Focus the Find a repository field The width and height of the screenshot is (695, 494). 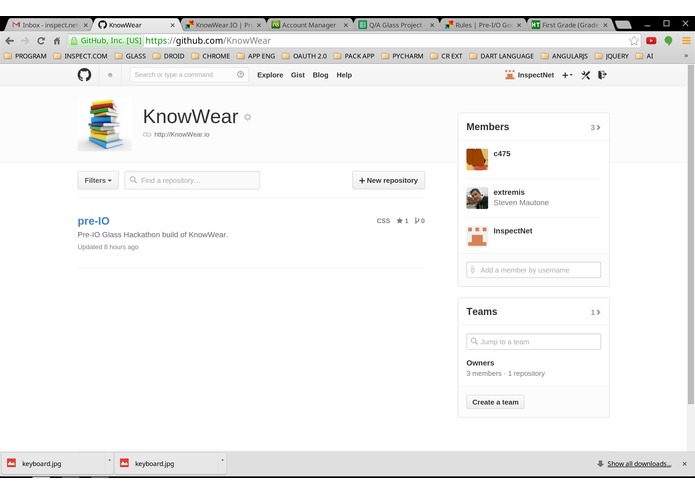pyautogui.click(x=192, y=180)
